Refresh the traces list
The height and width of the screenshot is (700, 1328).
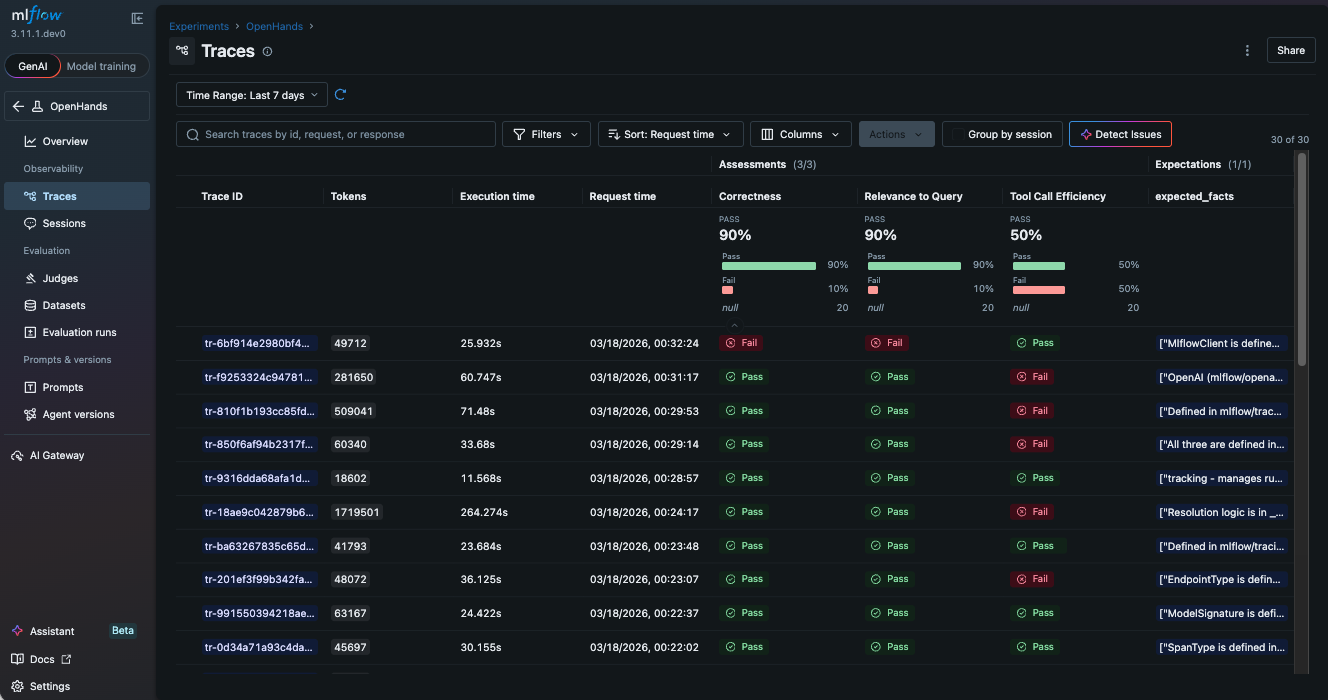tap(340, 93)
